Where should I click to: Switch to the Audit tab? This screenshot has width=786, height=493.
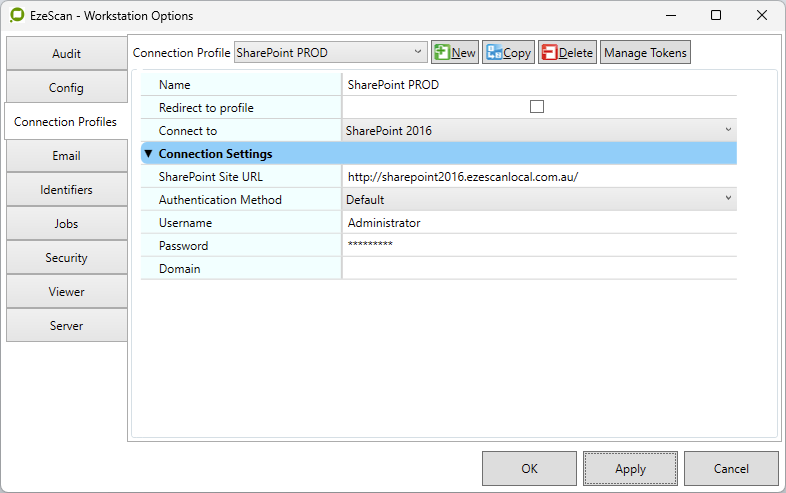pyautogui.click(x=66, y=54)
